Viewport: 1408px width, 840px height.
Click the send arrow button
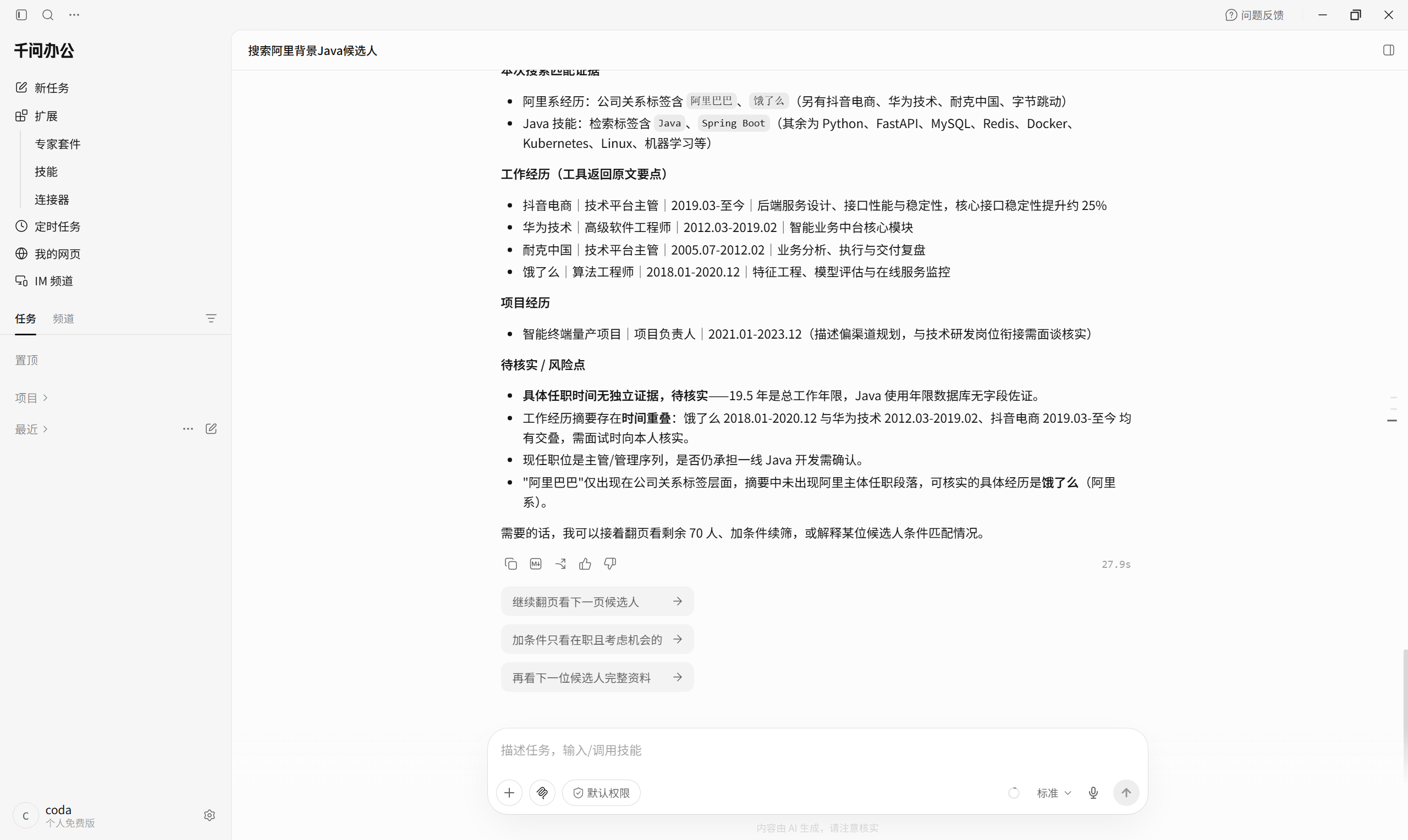(1126, 793)
